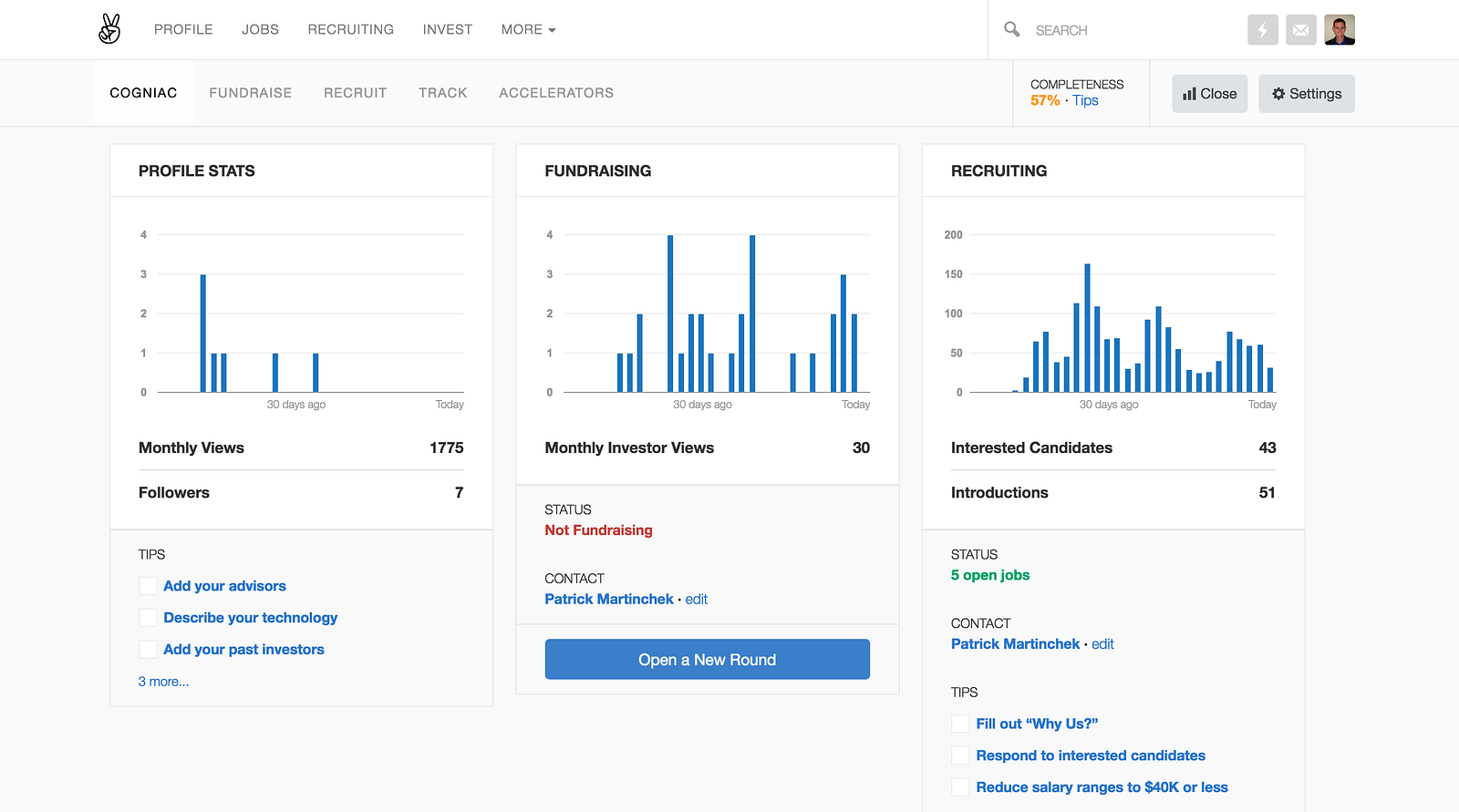This screenshot has height=812, width=1459.
Task: Click the AngelList peace-hand logo
Action: point(109,29)
